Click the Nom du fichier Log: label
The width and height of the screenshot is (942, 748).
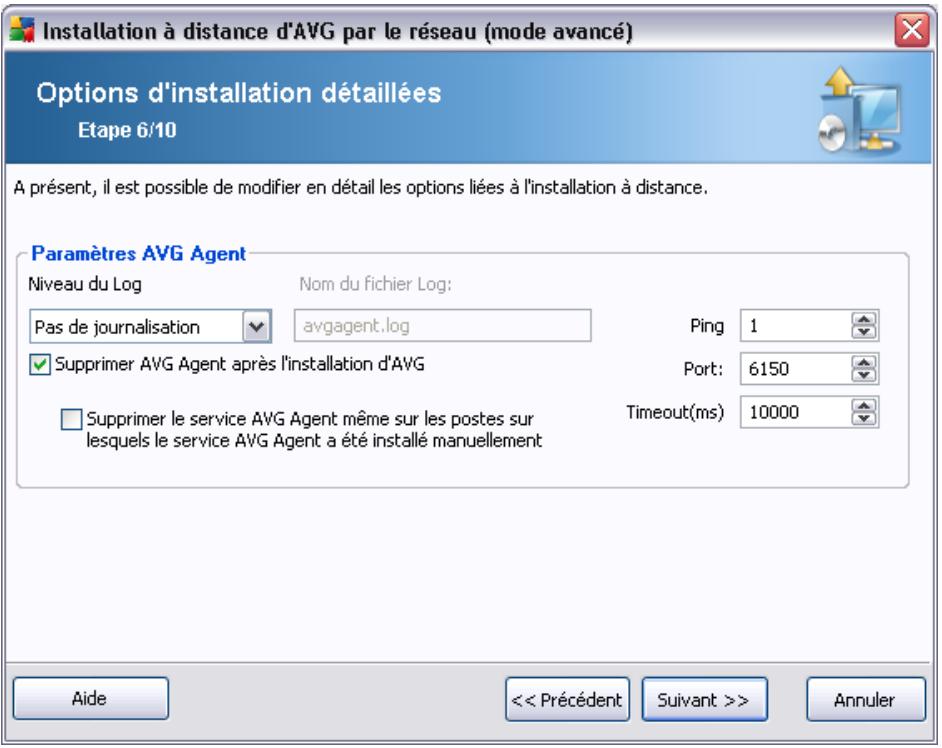[x=375, y=284]
